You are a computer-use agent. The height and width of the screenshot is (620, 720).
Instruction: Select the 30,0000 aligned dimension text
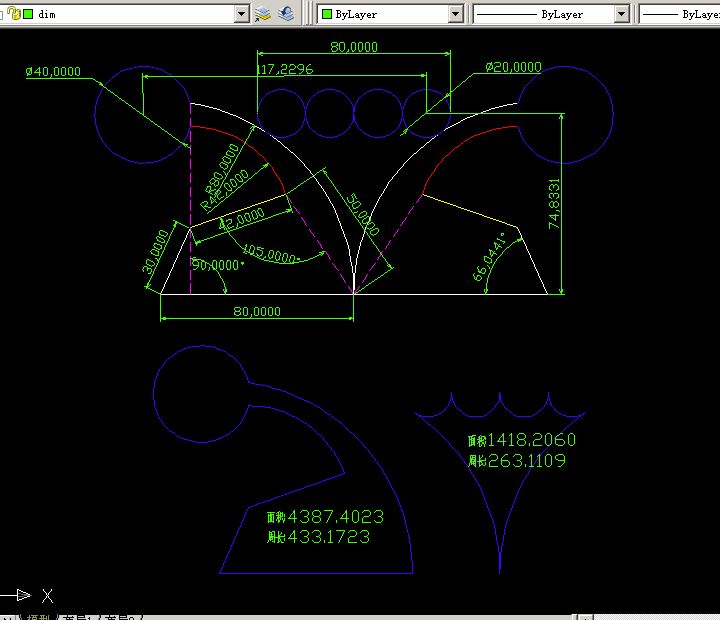pyautogui.click(x=155, y=252)
